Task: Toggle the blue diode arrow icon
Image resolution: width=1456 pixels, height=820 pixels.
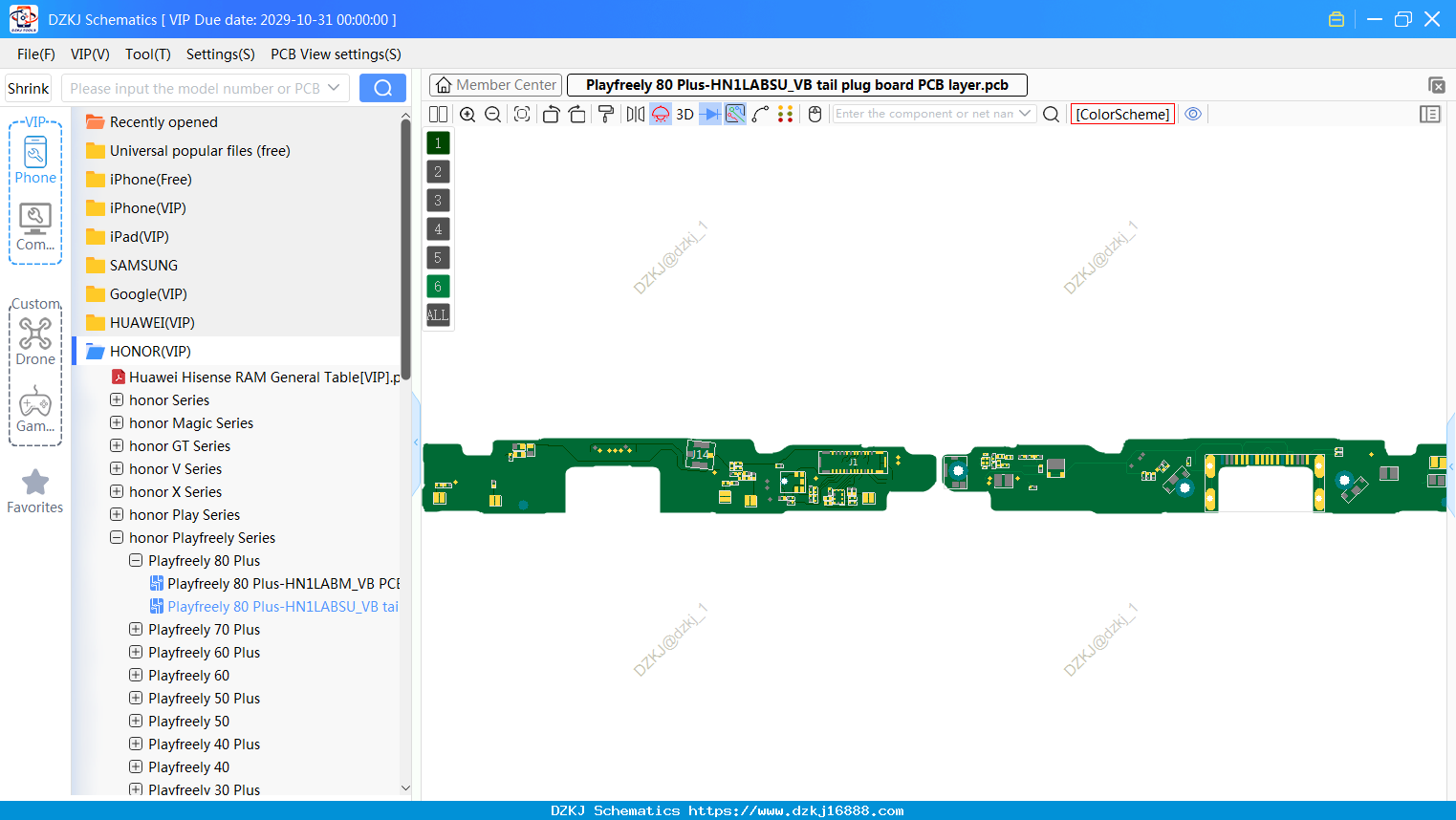Action: pyautogui.click(x=710, y=114)
